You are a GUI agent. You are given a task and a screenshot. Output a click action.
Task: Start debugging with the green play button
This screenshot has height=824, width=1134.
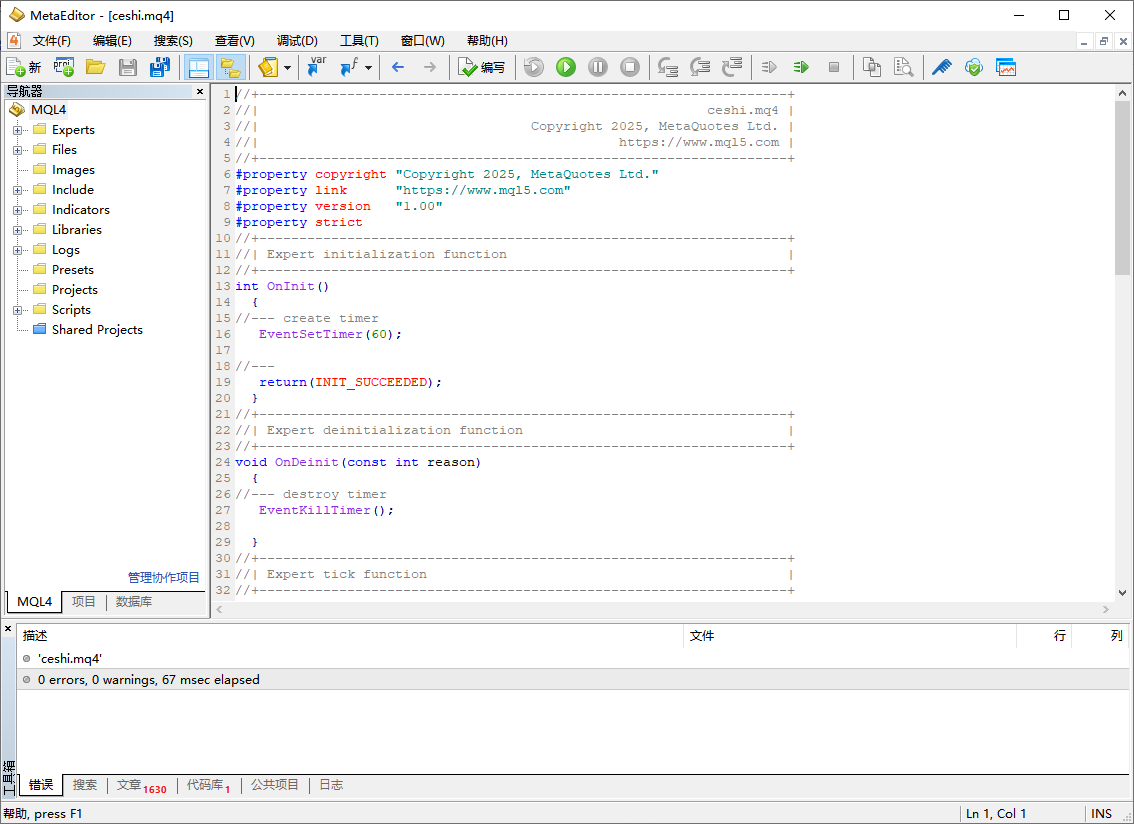click(566, 67)
